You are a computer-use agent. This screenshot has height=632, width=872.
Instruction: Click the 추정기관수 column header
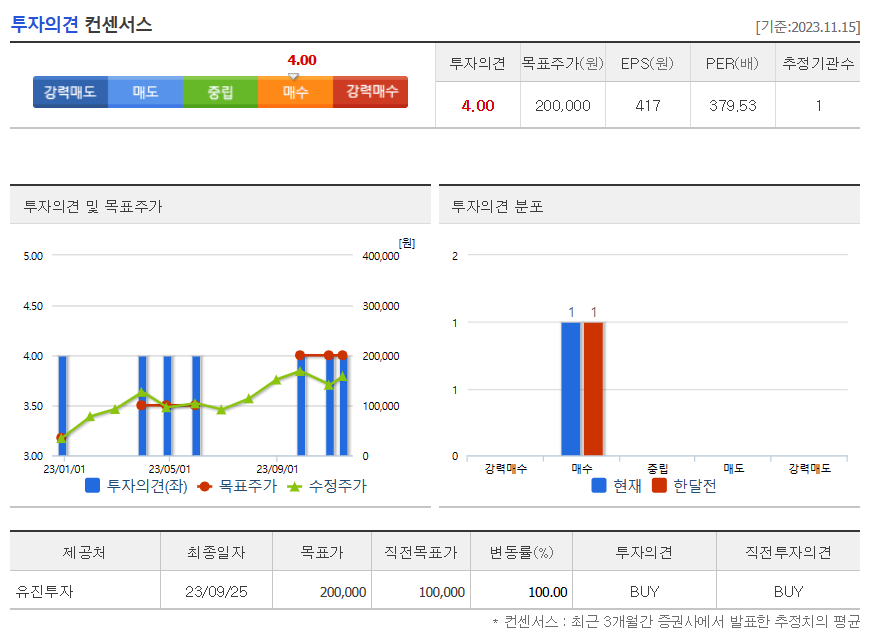tap(817, 62)
